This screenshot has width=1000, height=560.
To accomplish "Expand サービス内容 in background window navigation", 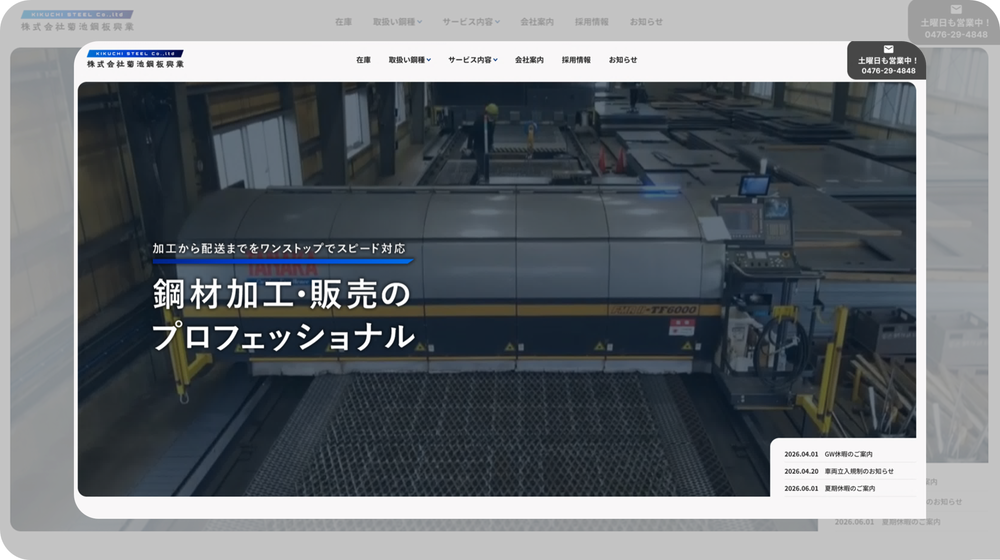I will click(x=471, y=22).
